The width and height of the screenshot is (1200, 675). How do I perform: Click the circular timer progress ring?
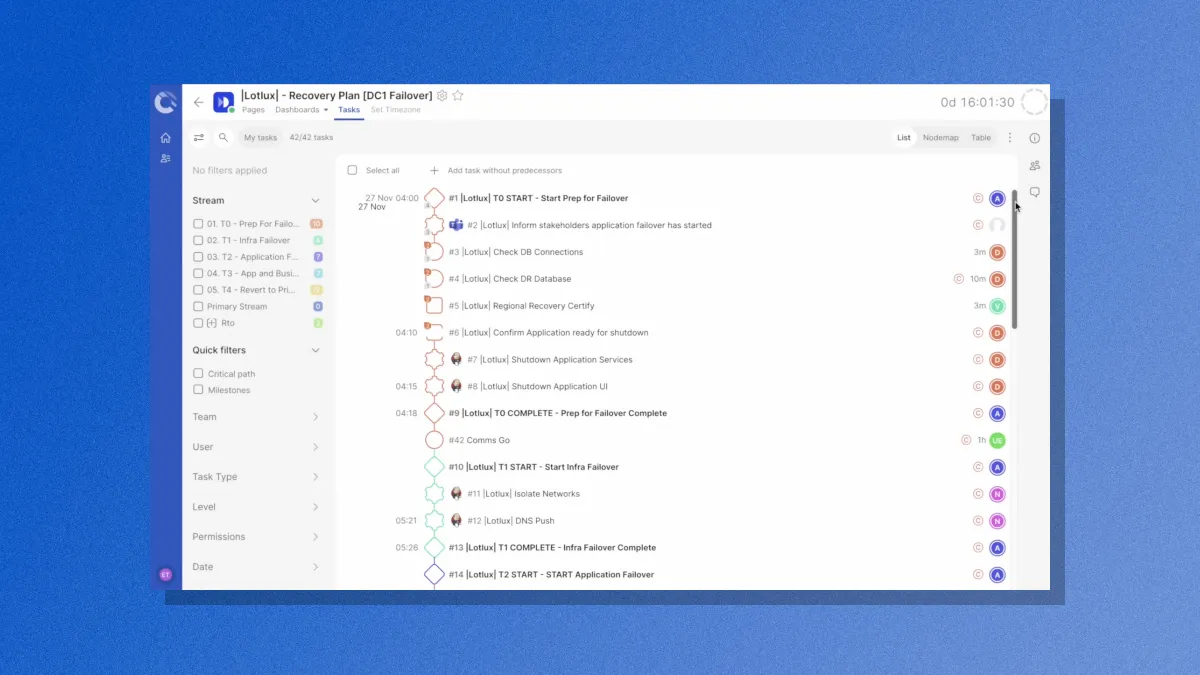pos(1034,101)
